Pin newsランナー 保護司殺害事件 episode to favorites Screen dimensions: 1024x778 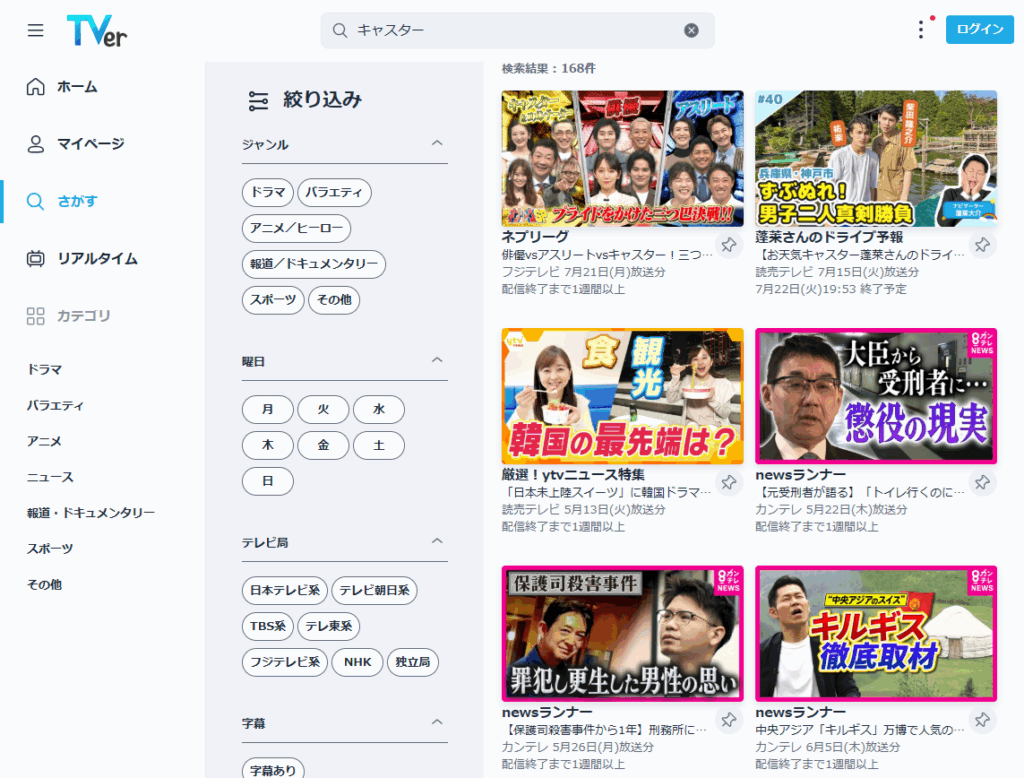pyautogui.click(x=728, y=720)
